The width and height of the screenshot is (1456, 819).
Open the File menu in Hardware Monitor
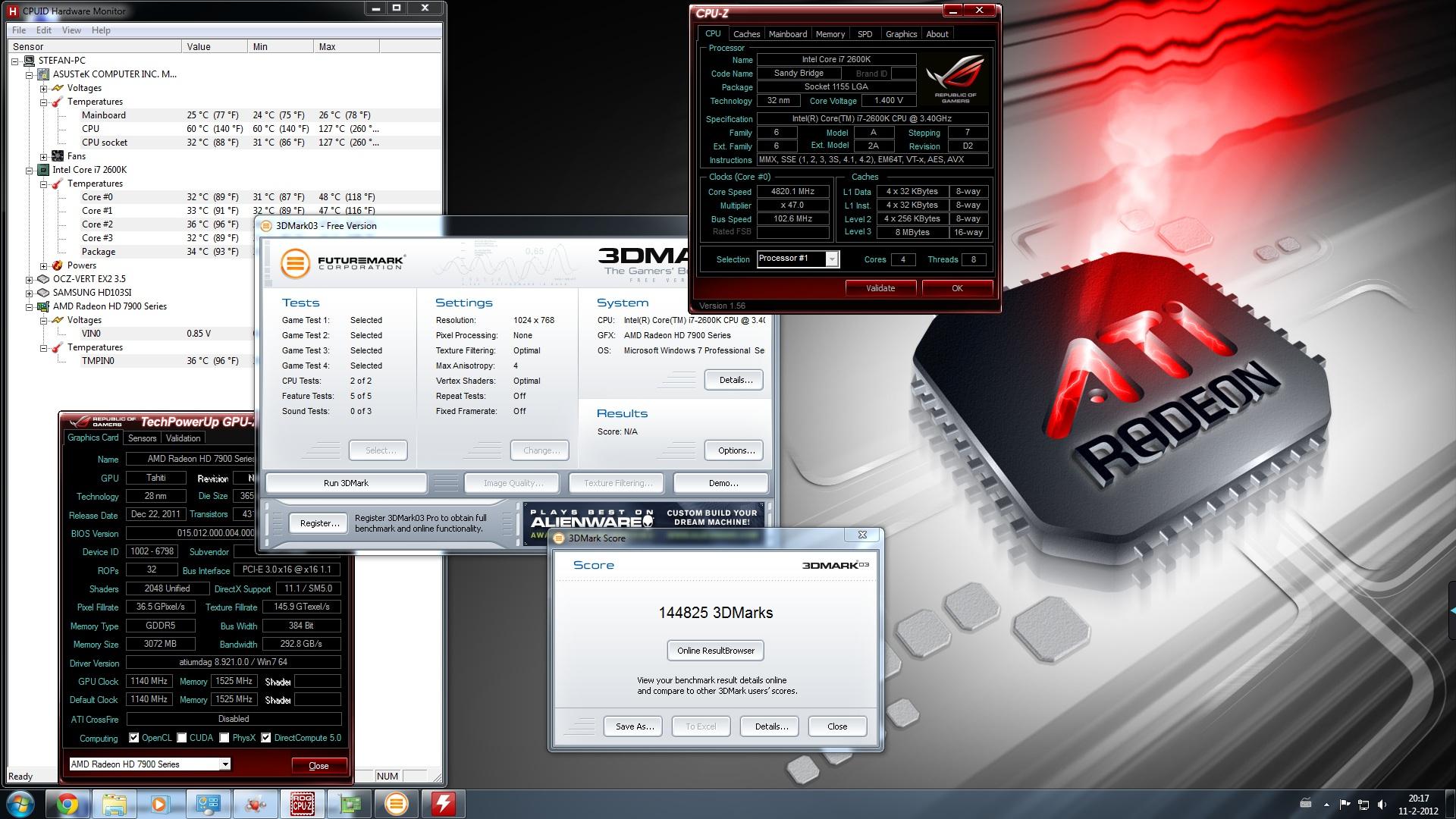pyautogui.click(x=19, y=30)
